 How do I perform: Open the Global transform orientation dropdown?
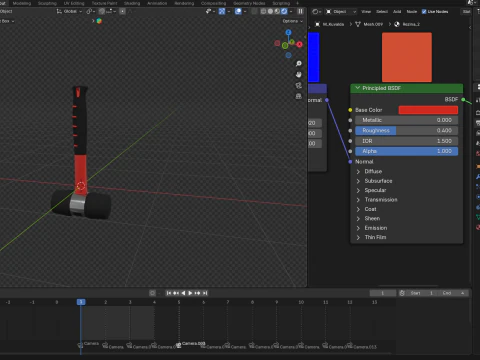tap(69, 11)
